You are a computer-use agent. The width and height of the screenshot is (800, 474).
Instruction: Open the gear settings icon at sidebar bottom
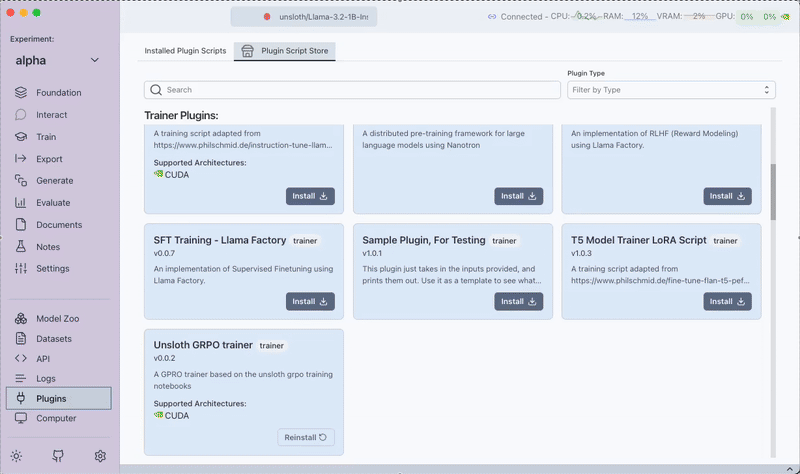[100, 456]
